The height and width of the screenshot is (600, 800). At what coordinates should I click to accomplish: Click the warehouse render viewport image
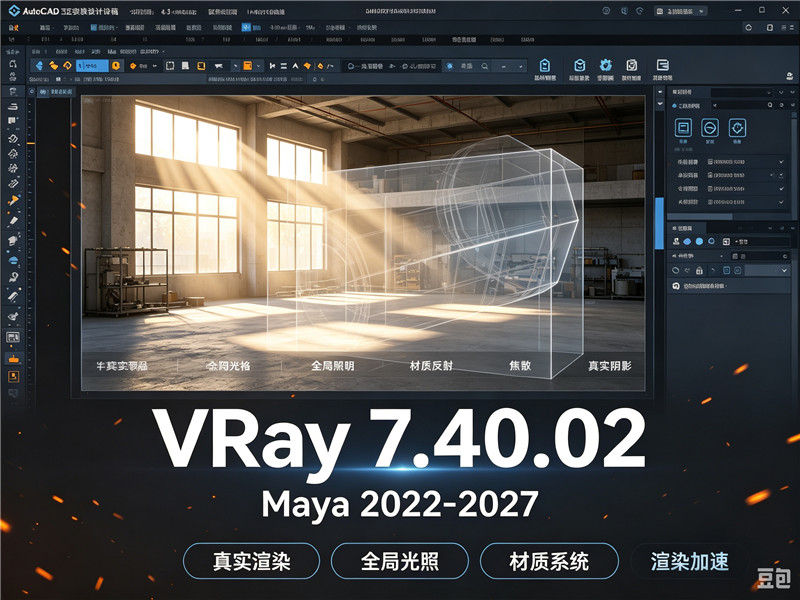(363, 243)
